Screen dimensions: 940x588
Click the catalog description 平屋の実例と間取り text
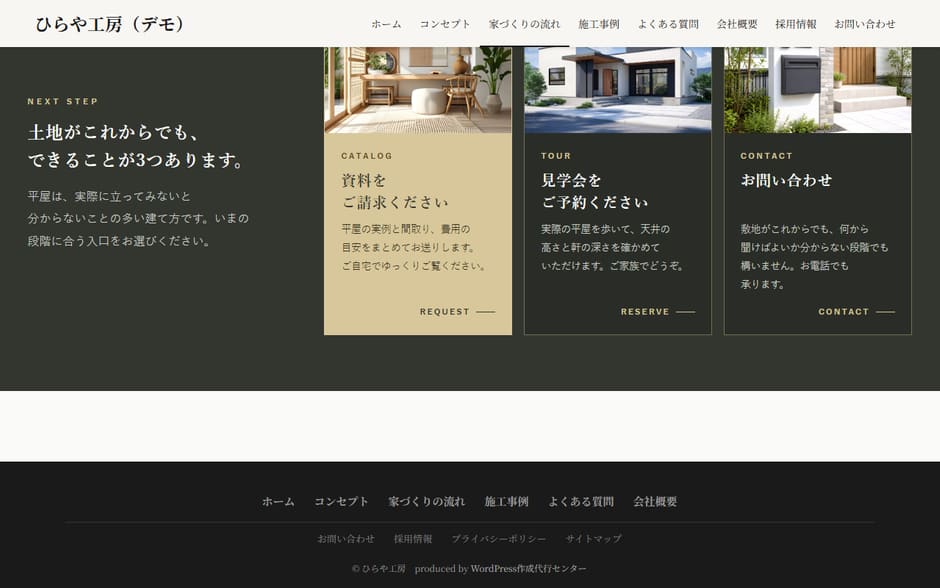[414, 248]
